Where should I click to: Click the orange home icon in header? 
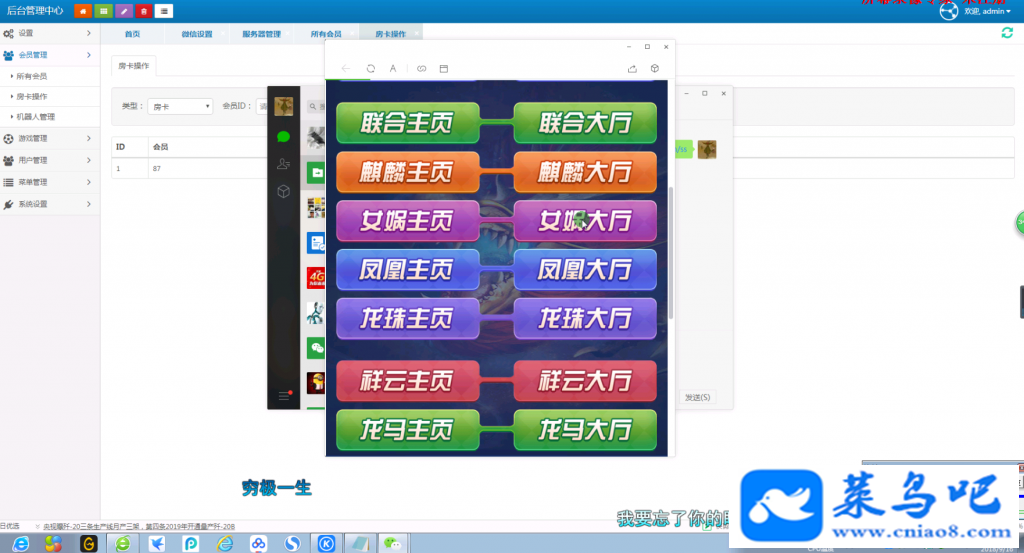click(83, 11)
